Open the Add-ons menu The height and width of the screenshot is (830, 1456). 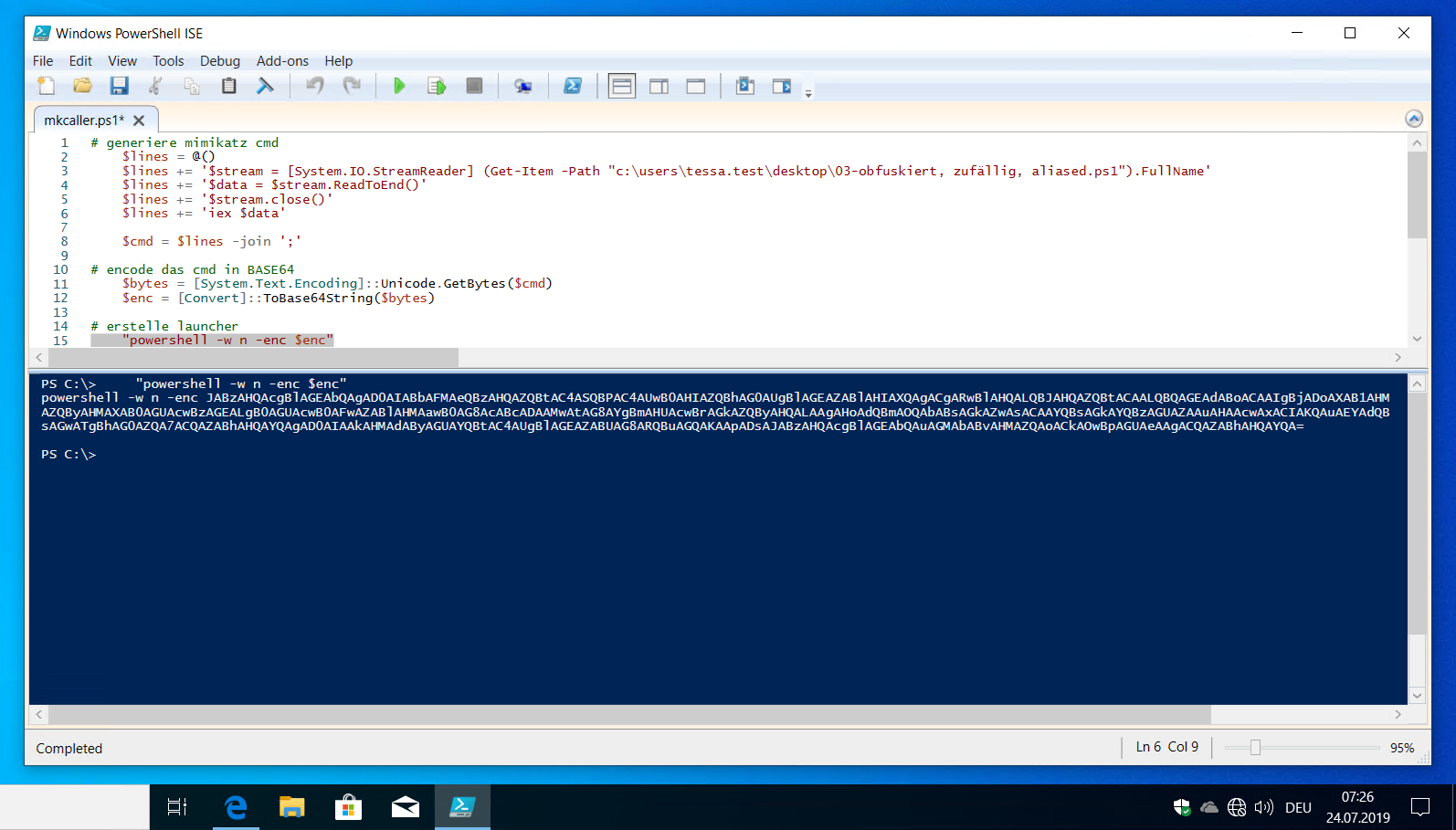click(282, 61)
